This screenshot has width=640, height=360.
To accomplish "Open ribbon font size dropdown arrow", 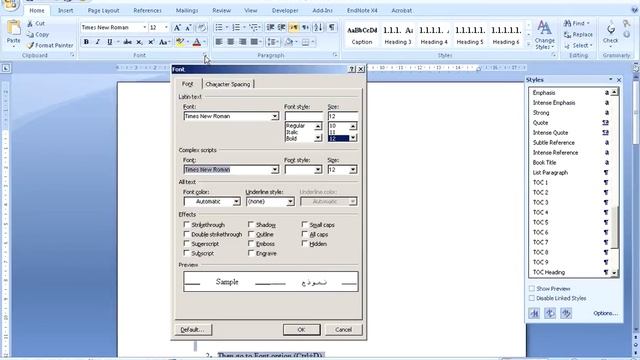I will pos(166,27).
